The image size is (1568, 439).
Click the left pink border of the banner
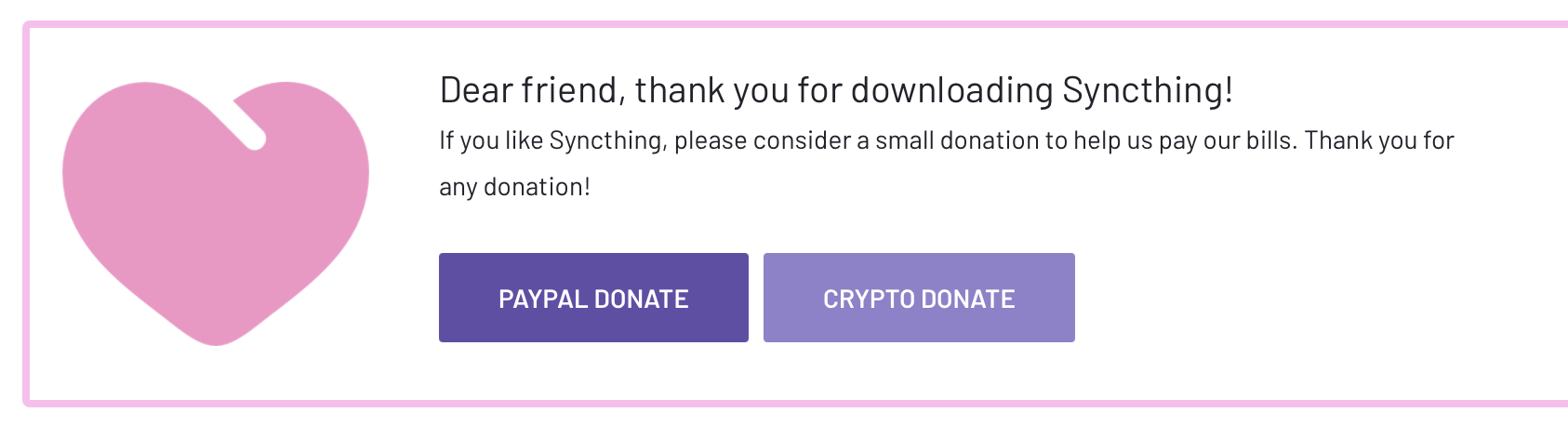coord(26,214)
